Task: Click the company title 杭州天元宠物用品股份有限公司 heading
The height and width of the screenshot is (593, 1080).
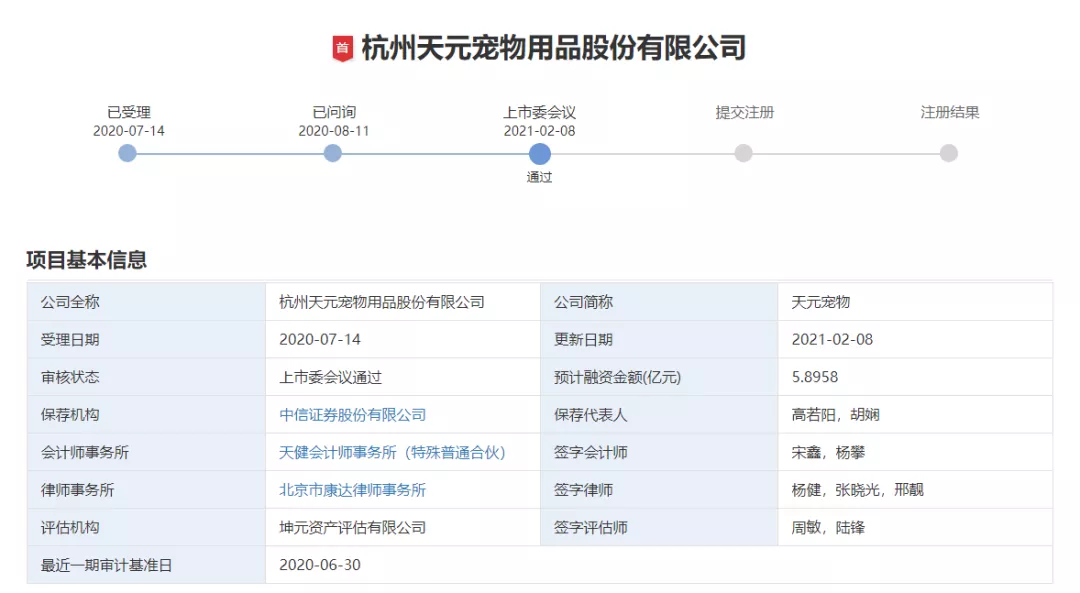Action: [554, 48]
